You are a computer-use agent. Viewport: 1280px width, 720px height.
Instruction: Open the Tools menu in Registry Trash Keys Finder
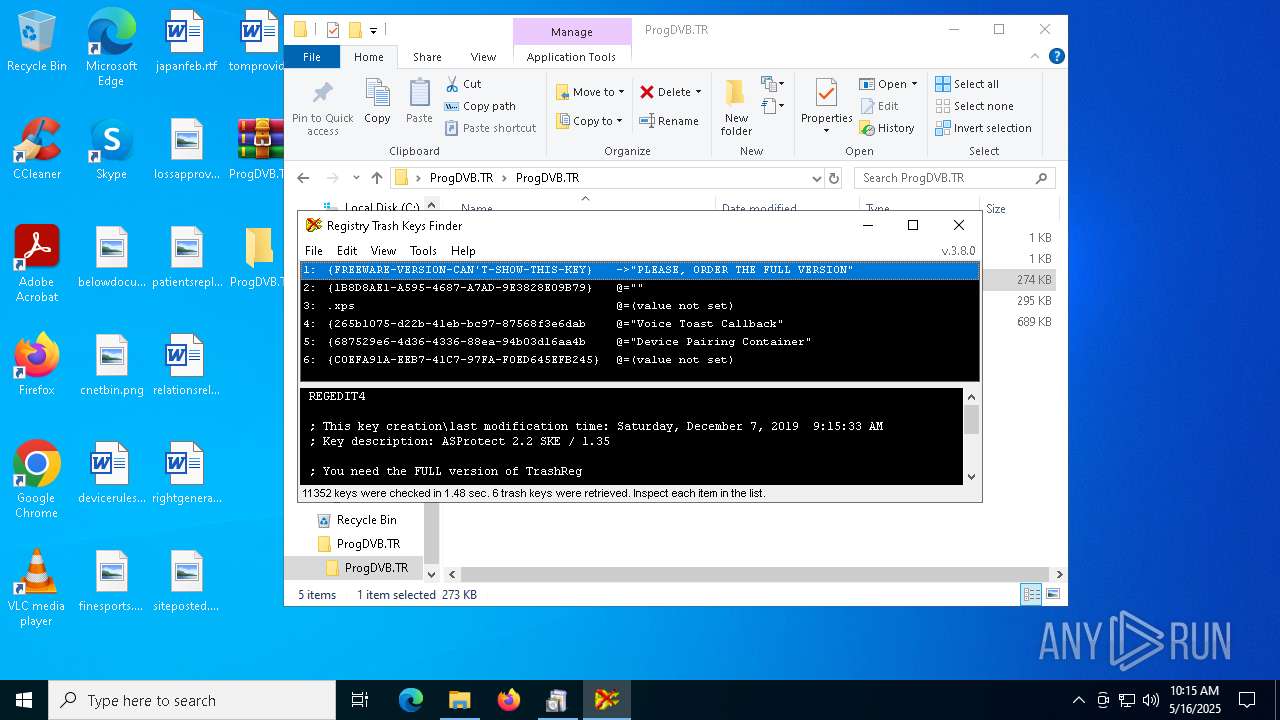423,251
